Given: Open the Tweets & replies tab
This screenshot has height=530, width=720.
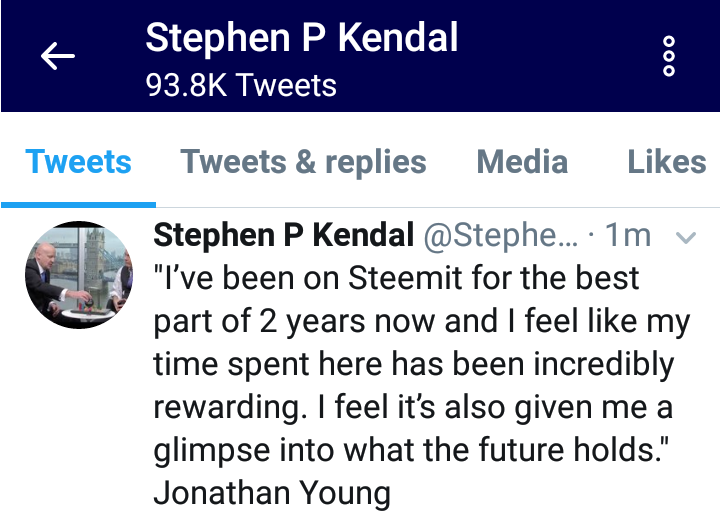Looking at the screenshot, I should [x=304, y=162].
